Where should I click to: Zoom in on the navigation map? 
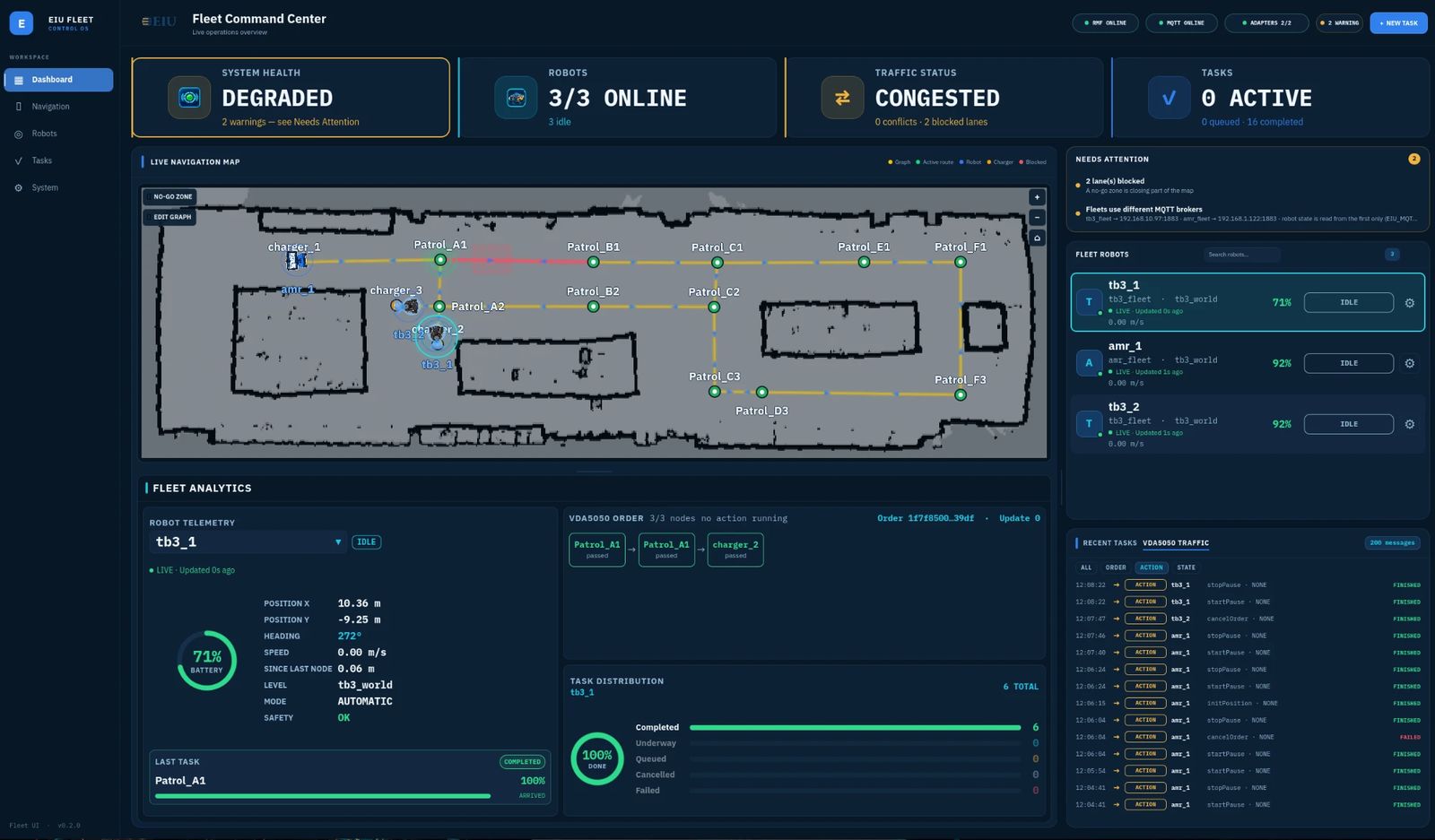[1037, 197]
